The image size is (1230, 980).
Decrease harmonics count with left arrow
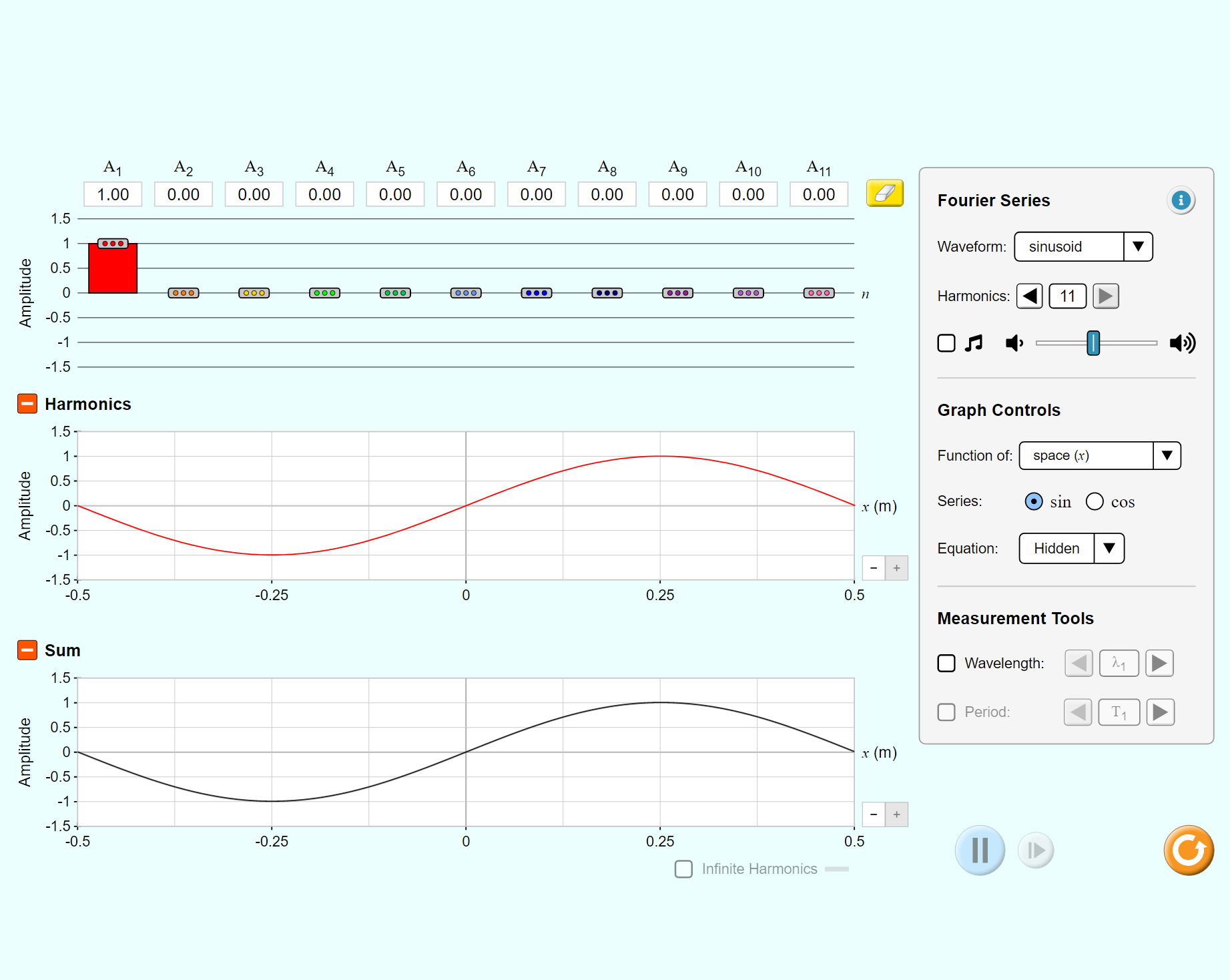[1029, 296]
